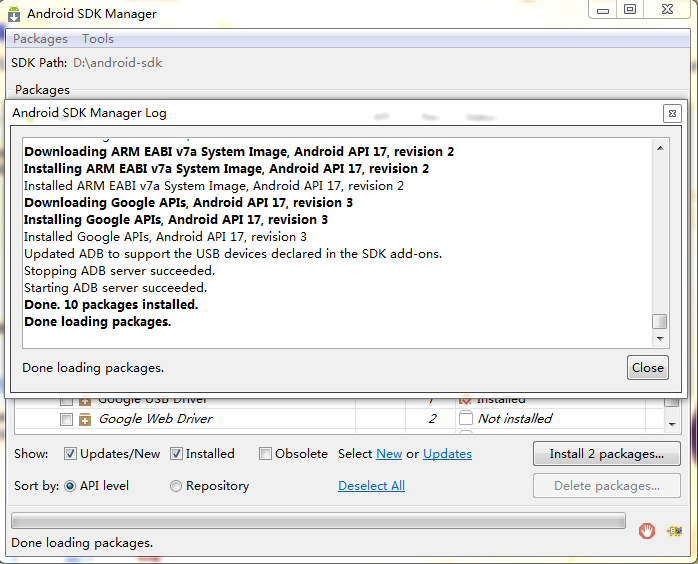Click the 'Not installed' status text
Screen dimensions: 698x564
click(515, 418)
